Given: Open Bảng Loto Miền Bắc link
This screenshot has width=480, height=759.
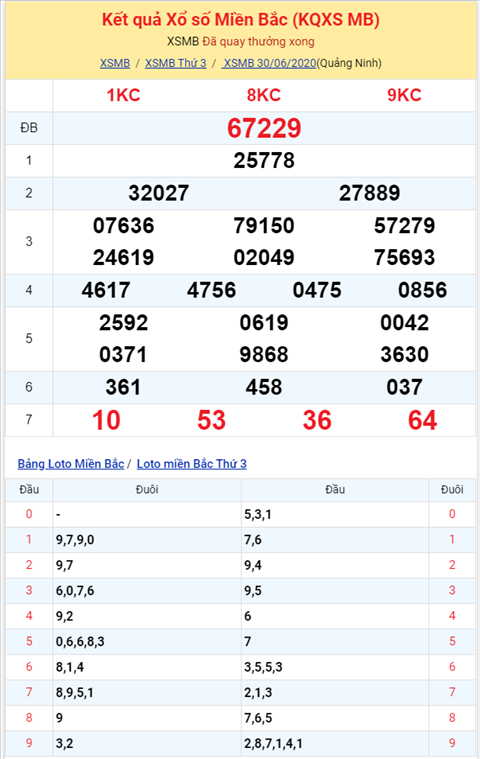Looking at the screenshot, I should click(x=71, y=464).
